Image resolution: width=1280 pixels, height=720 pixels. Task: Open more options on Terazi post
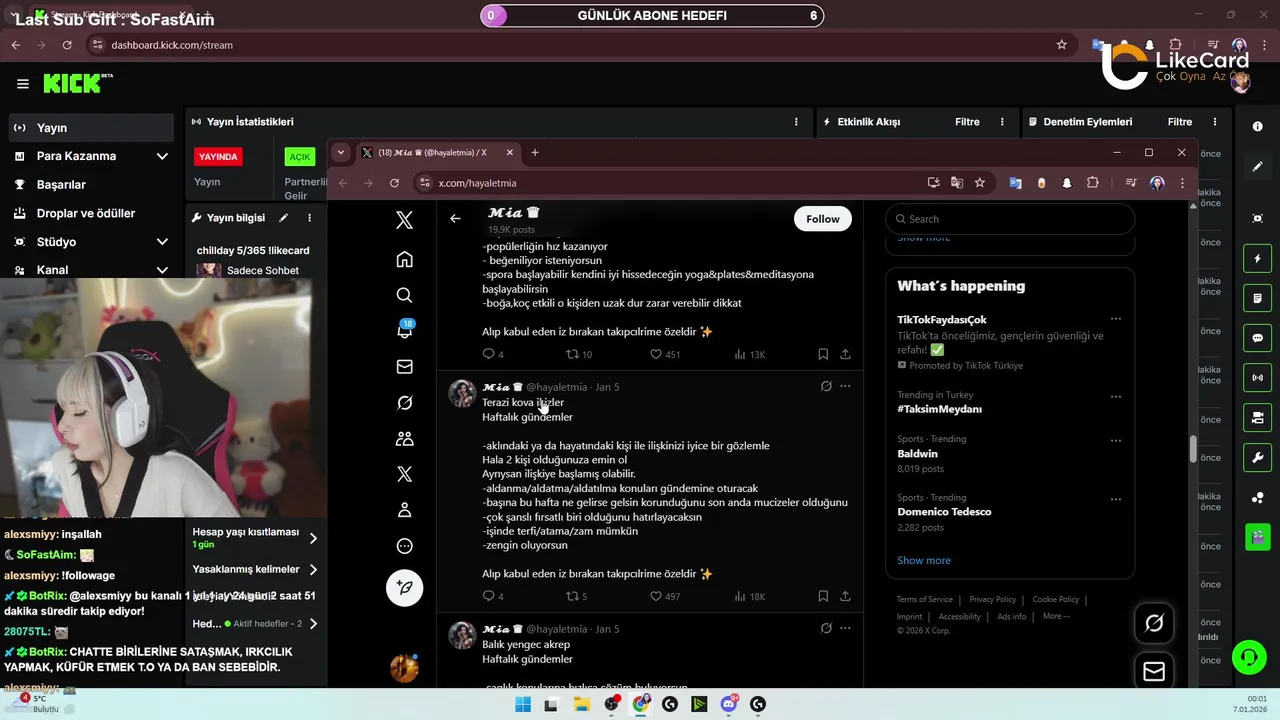click(x=845, y=386)
